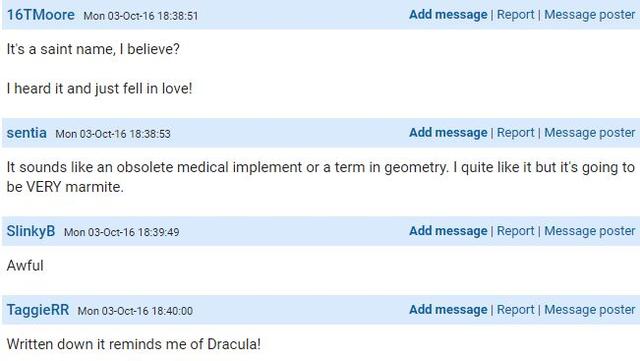The image size is (640, 361).
Task: Click sentia's post timestamp 18:38:53
Action: click(x=113, y=134)
